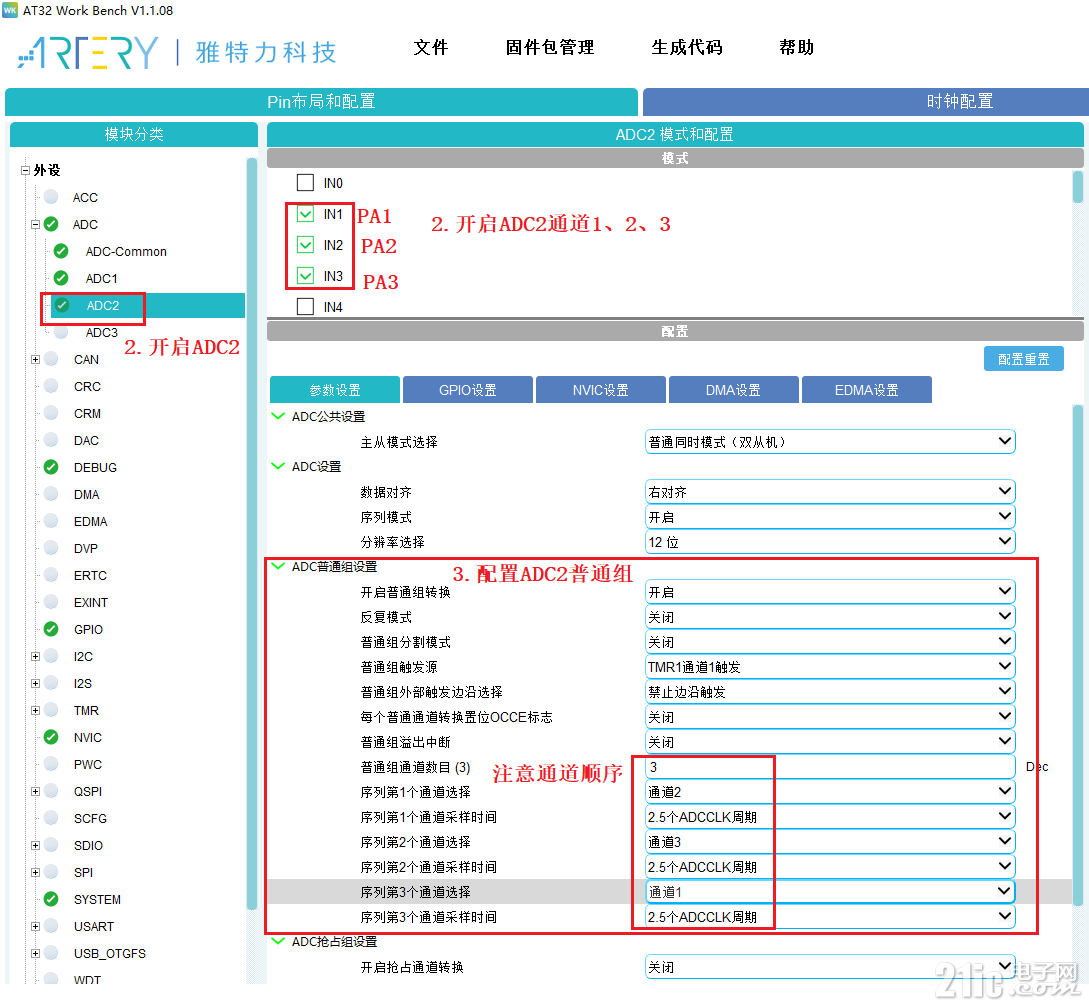This screenshot has width=1089, height=1005.
Task: Select the 参数设置 tab
Action: [335, 390]
